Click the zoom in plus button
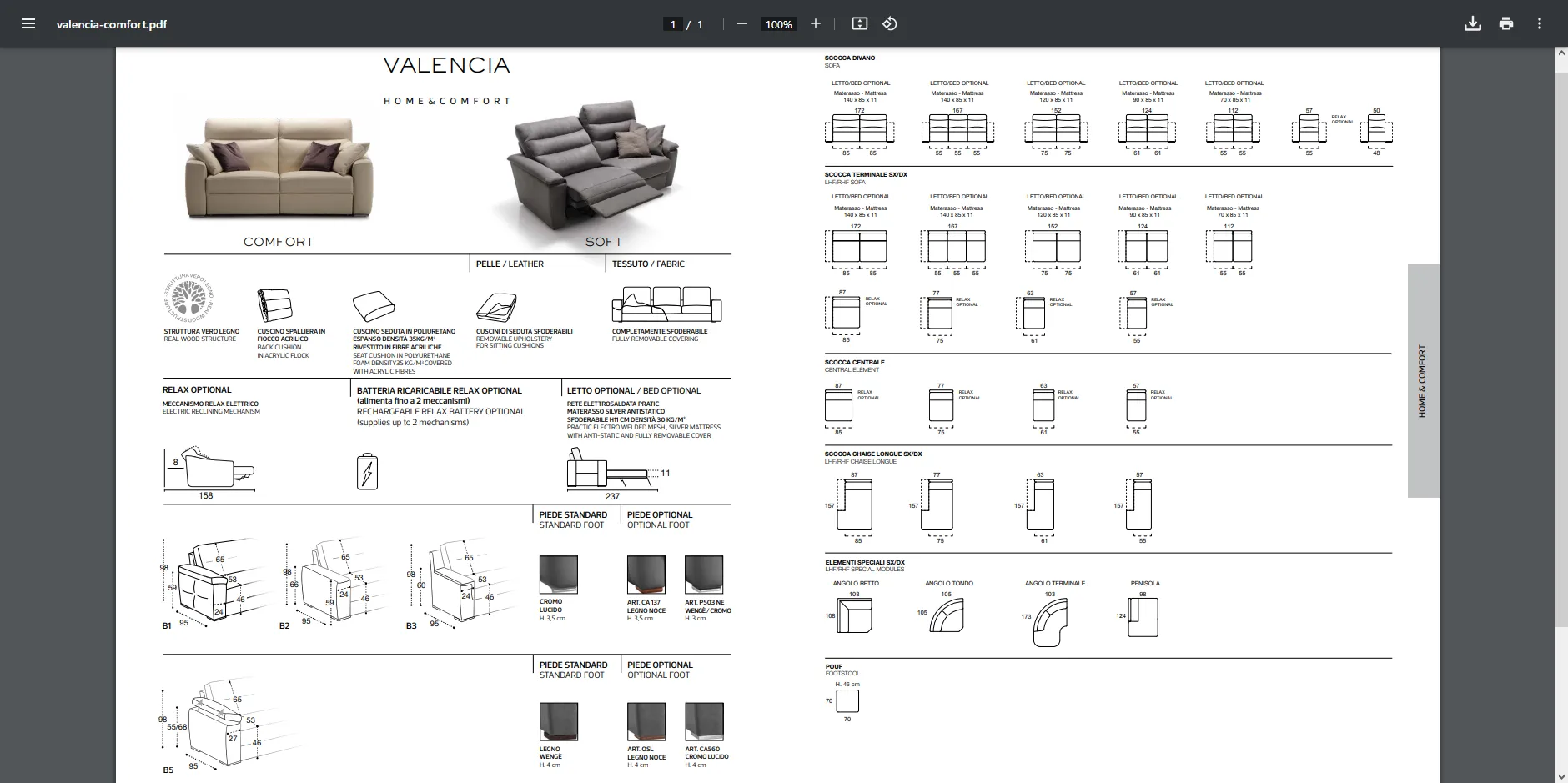 click(x=816, y=23)
